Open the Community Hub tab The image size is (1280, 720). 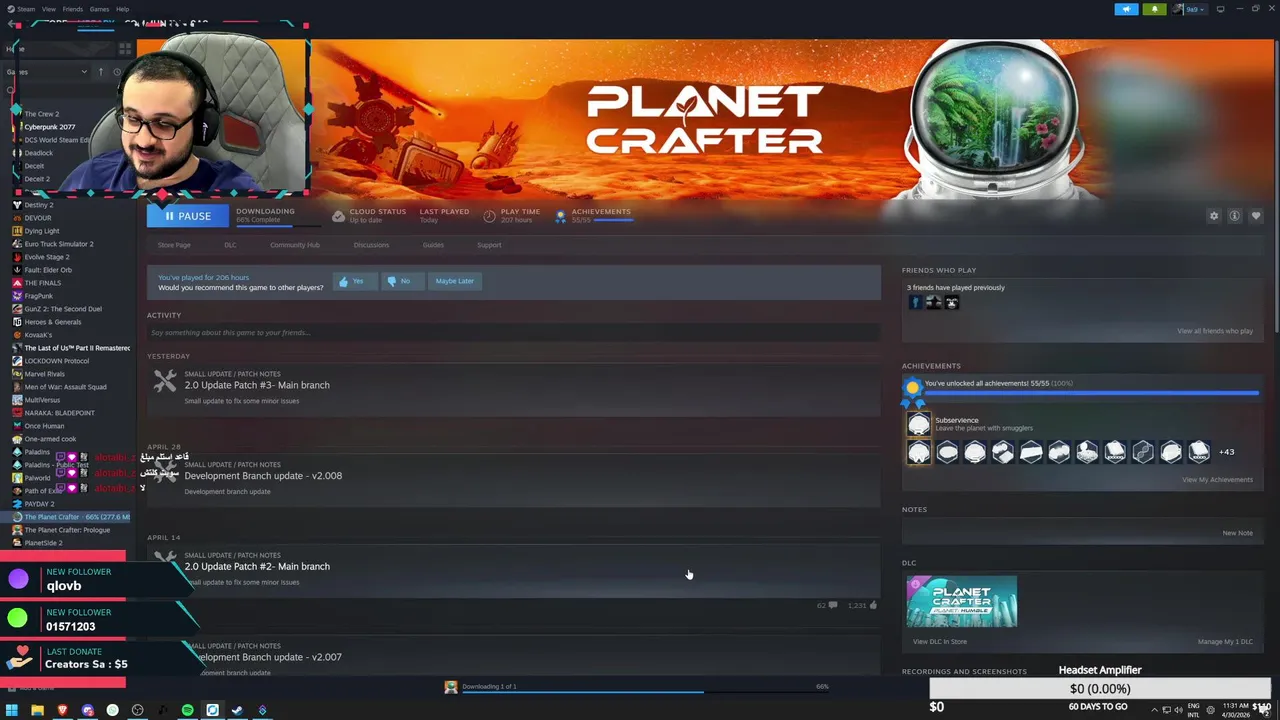coord(294,245)
